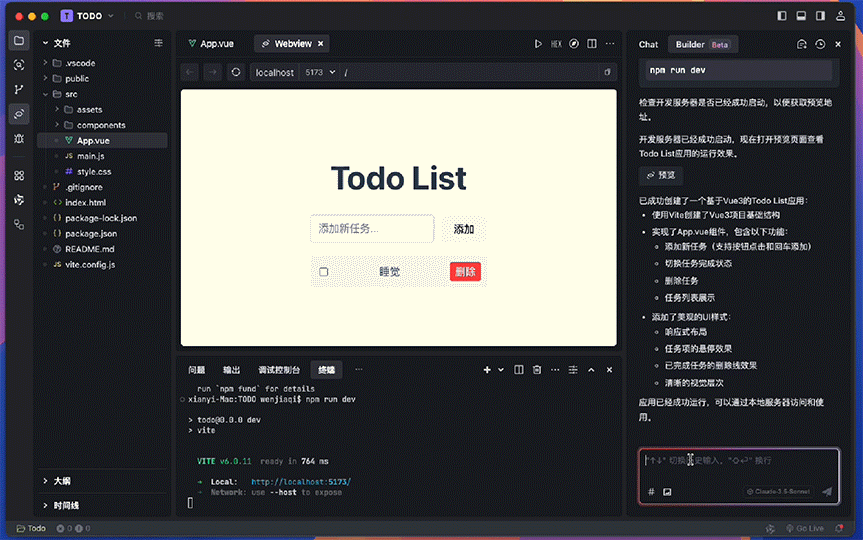
Task: Open the extensions sidebar icon
Action: [x=19, y=176]
